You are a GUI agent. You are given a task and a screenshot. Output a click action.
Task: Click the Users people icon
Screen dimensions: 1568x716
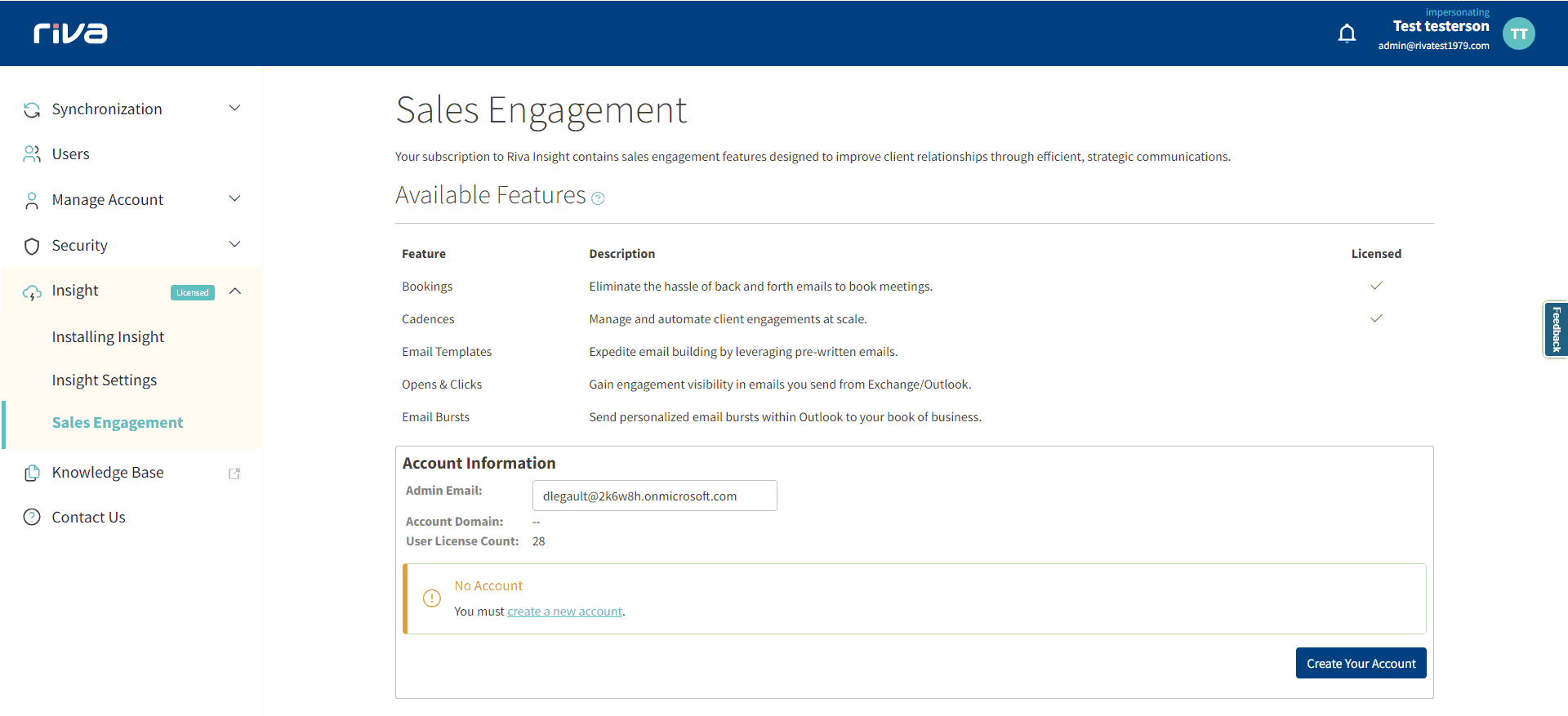tap(32, 154)
